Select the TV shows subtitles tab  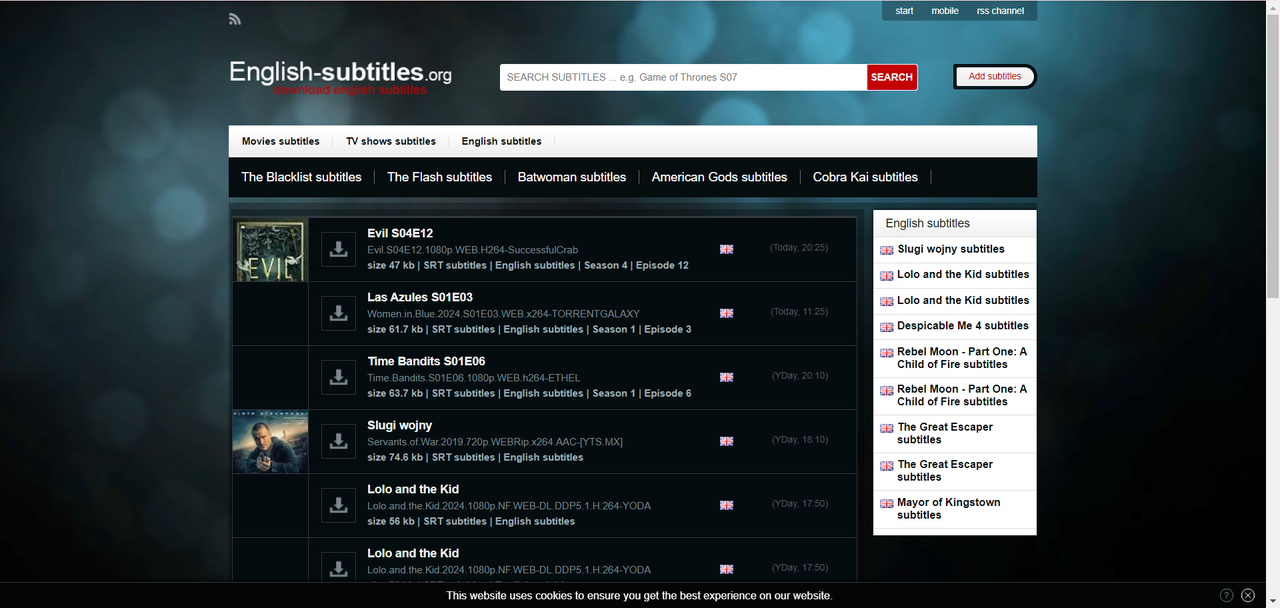coord(391,141)
